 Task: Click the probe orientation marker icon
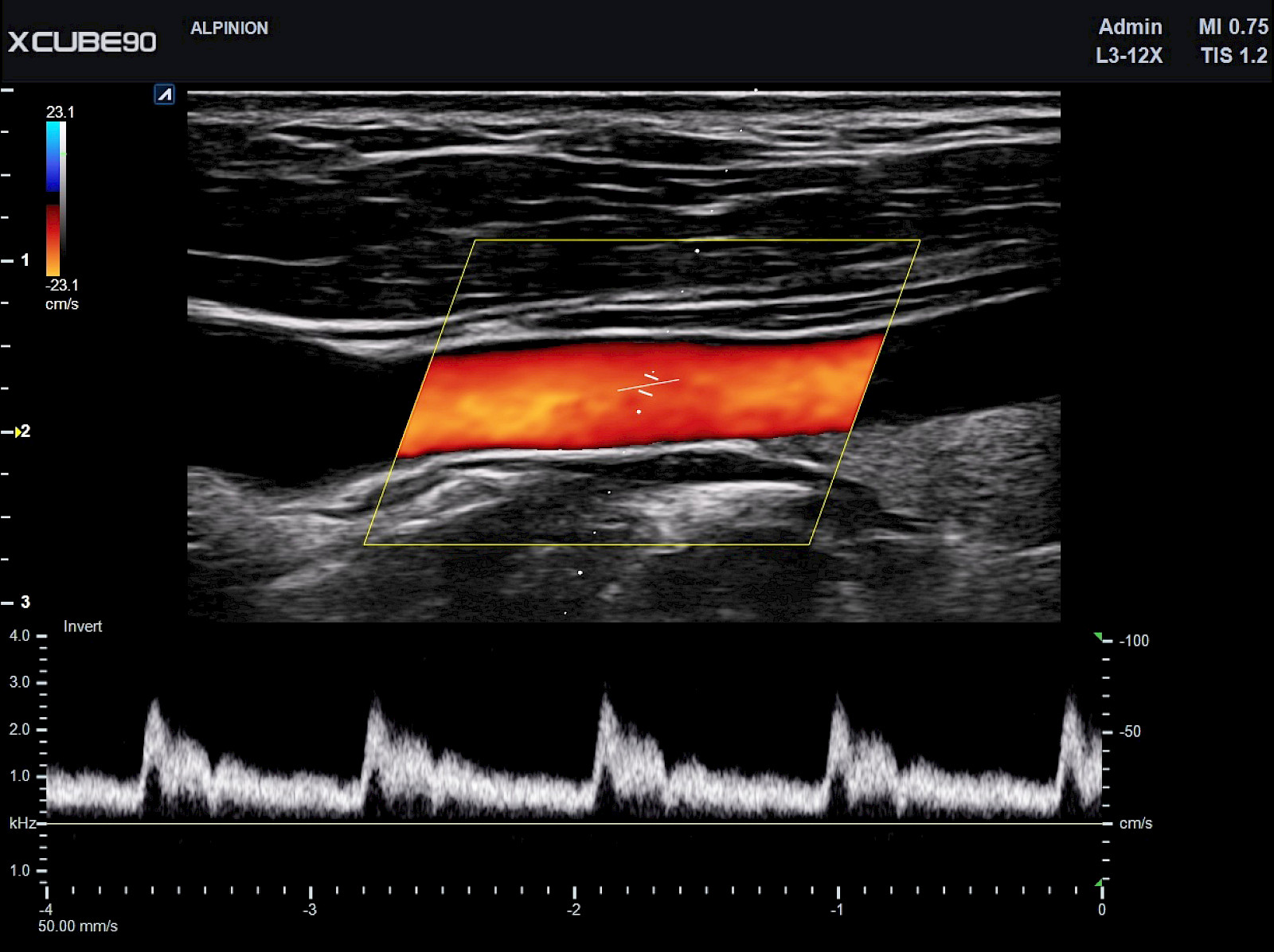(x=164, y=95)
